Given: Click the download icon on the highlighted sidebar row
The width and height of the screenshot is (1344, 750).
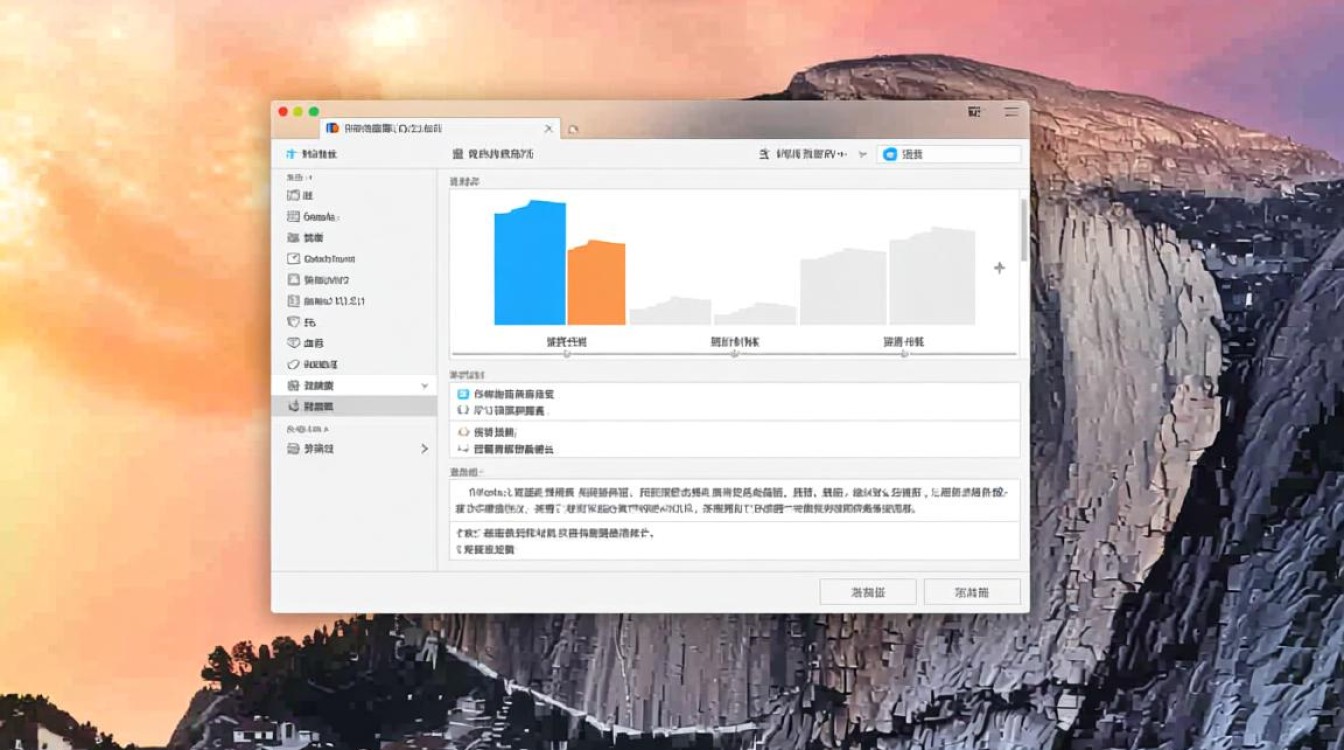Looking at the screenshot, I should [x=293, y=404].
